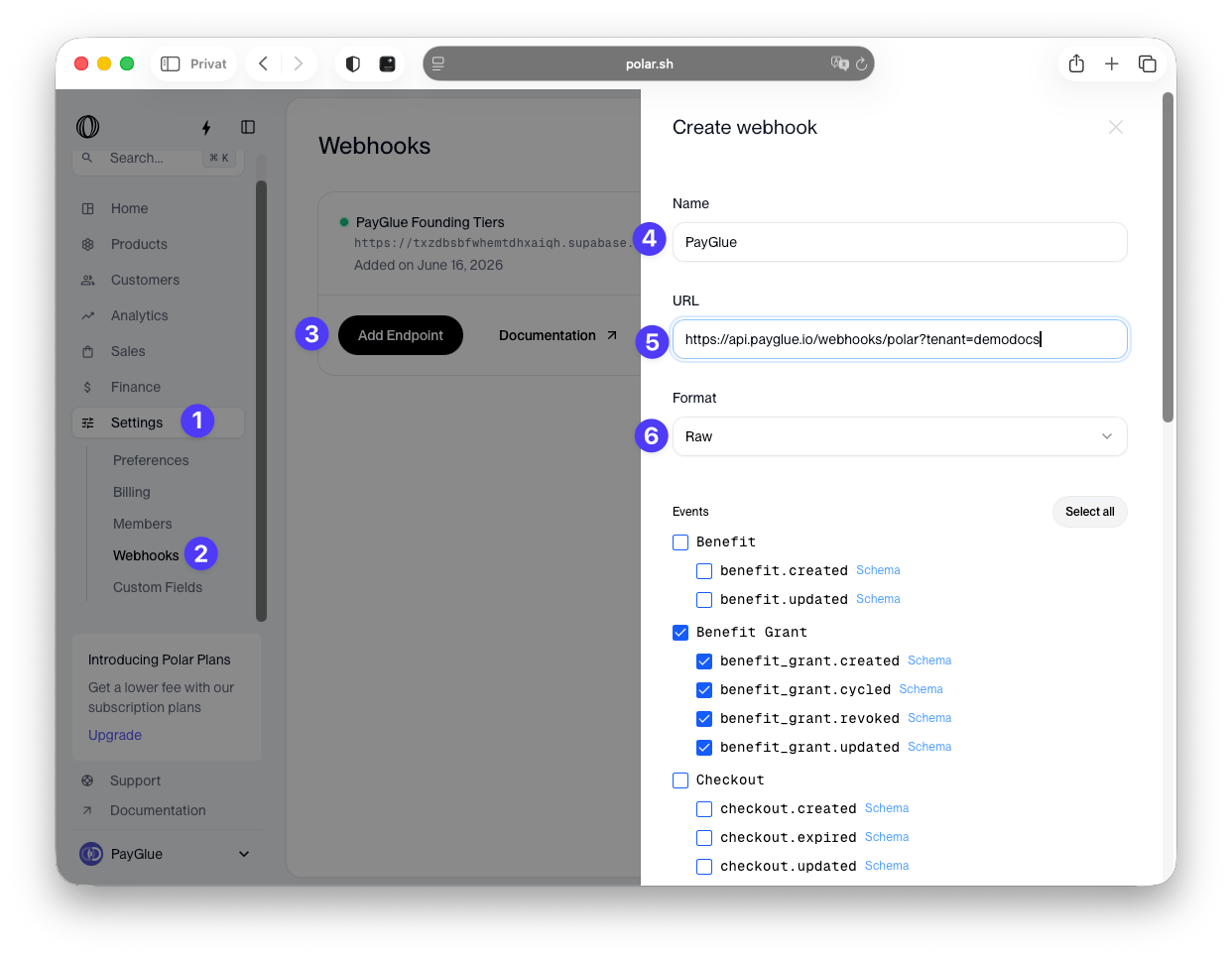Uncheck benefit_grant.cycled checkbox
The width and height of the screenshot is (1232, 959).
point(704,690)
